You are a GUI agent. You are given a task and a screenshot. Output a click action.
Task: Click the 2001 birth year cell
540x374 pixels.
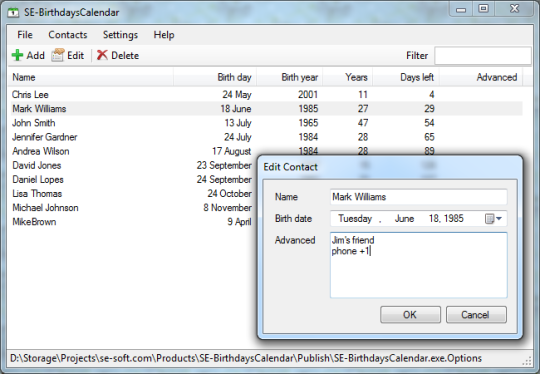(308, 94)
